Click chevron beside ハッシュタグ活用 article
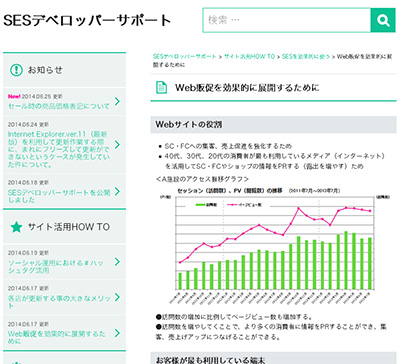The width and height of the screenshot is (400, 364). 117,262
